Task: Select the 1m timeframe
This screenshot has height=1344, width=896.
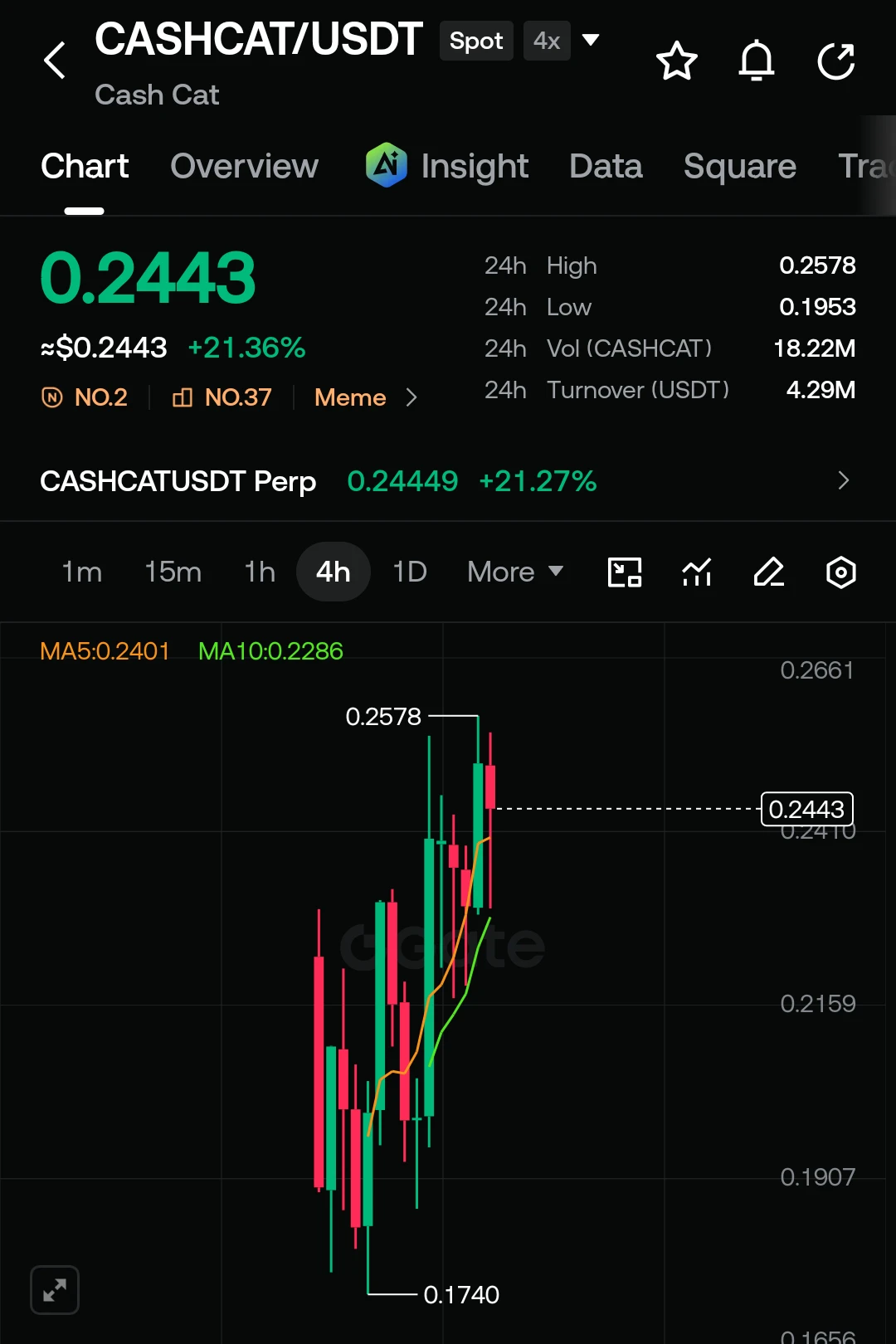Action: tap(81, 572)
